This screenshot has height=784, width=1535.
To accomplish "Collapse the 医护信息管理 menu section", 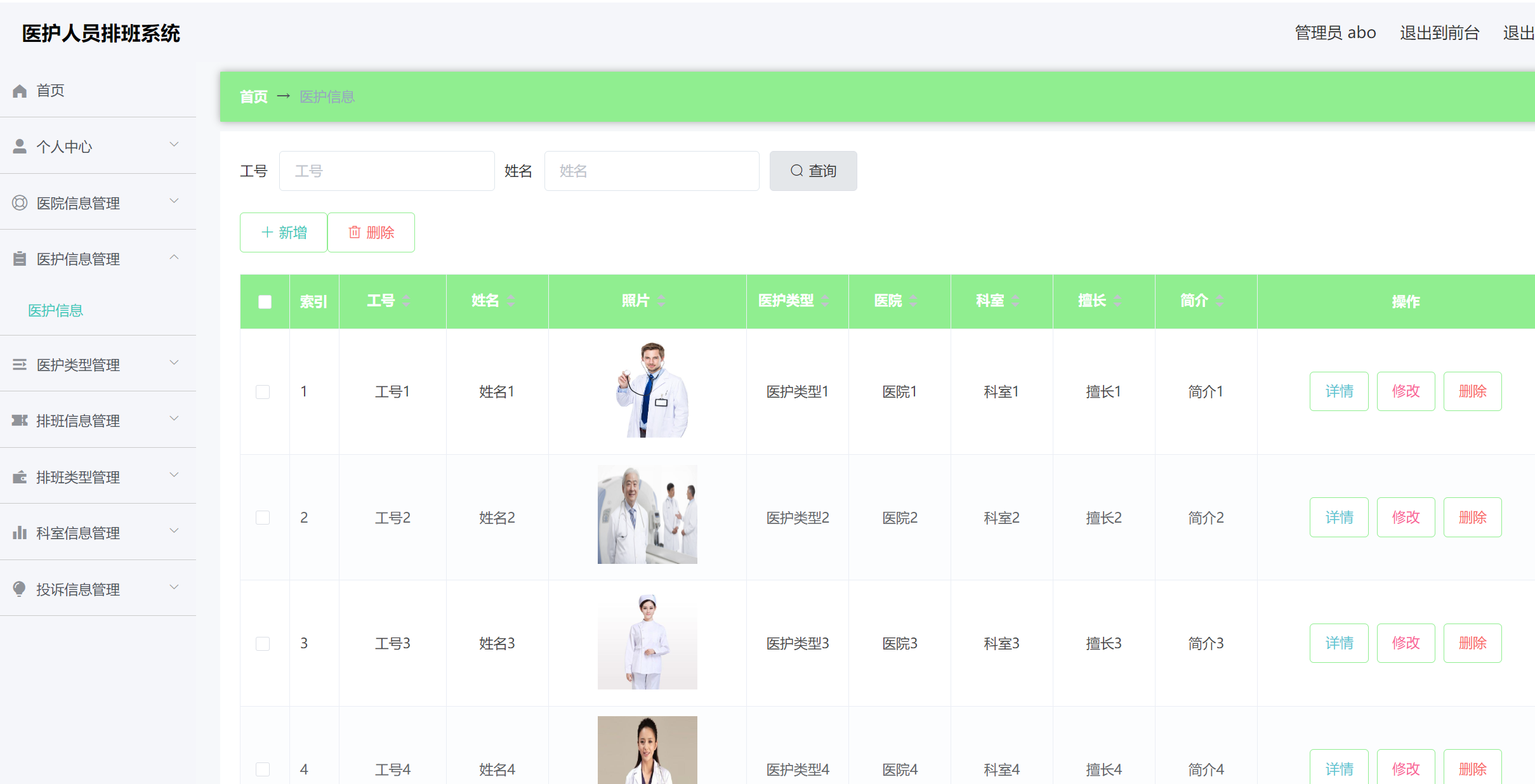I will coord(174,258).
